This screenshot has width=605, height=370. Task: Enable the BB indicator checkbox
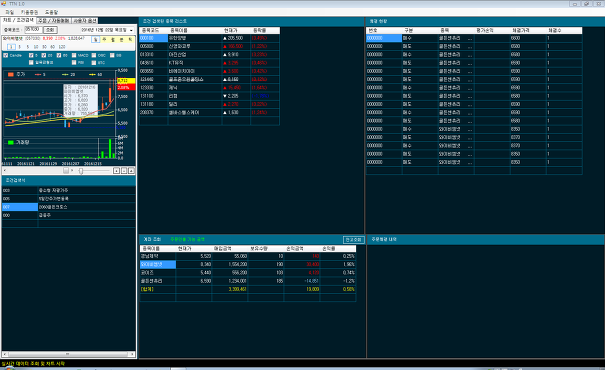point(112,56)
